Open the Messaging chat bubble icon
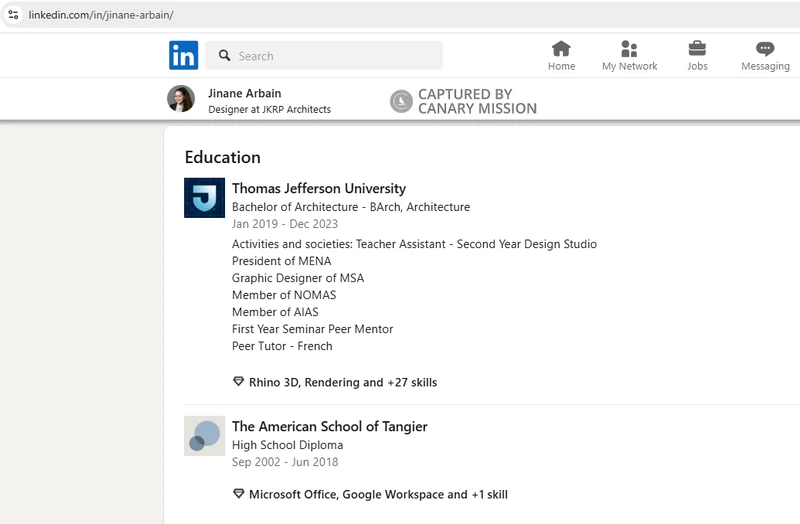The width and height of the screenshot is (800, 524). coord(765,49)
